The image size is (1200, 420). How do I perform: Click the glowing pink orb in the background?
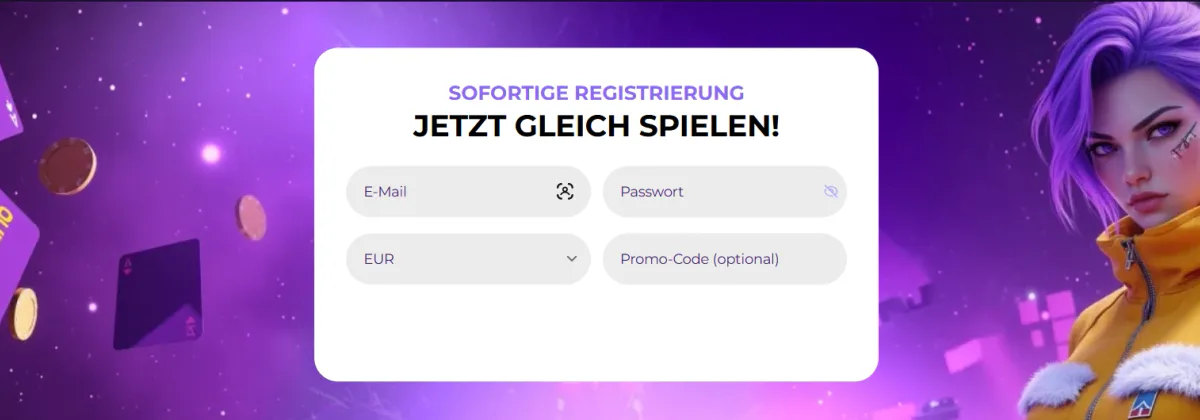click(211, 153)
